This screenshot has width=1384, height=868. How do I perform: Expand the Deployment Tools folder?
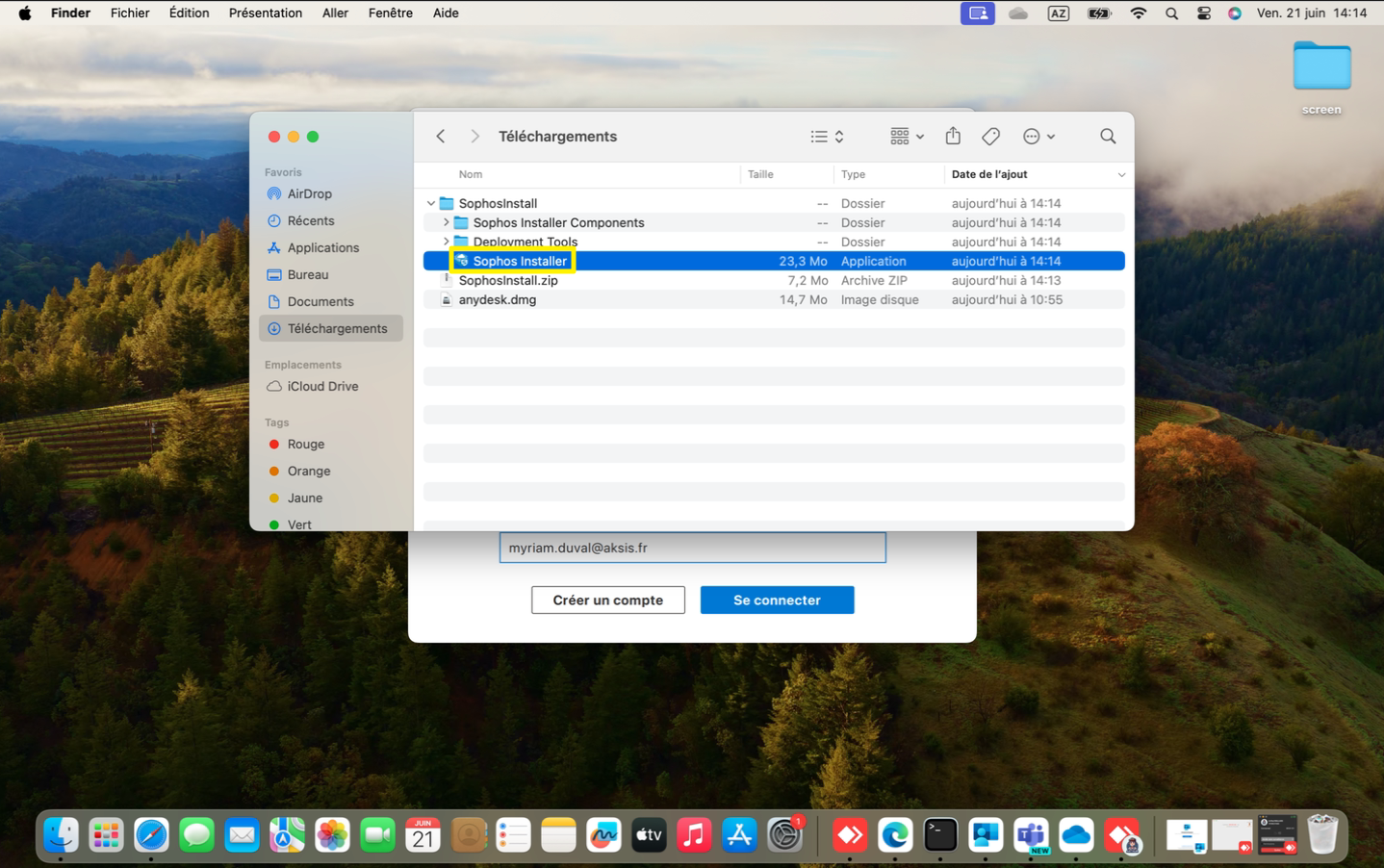point(446,242)
